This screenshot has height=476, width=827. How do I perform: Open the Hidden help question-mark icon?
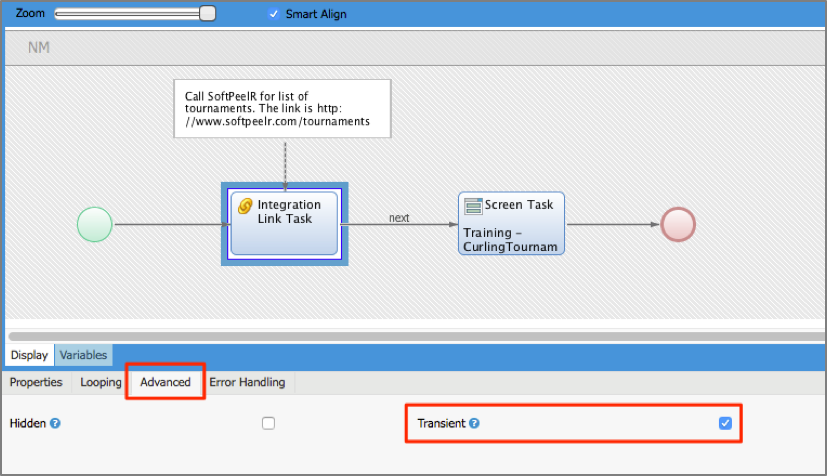55,423
